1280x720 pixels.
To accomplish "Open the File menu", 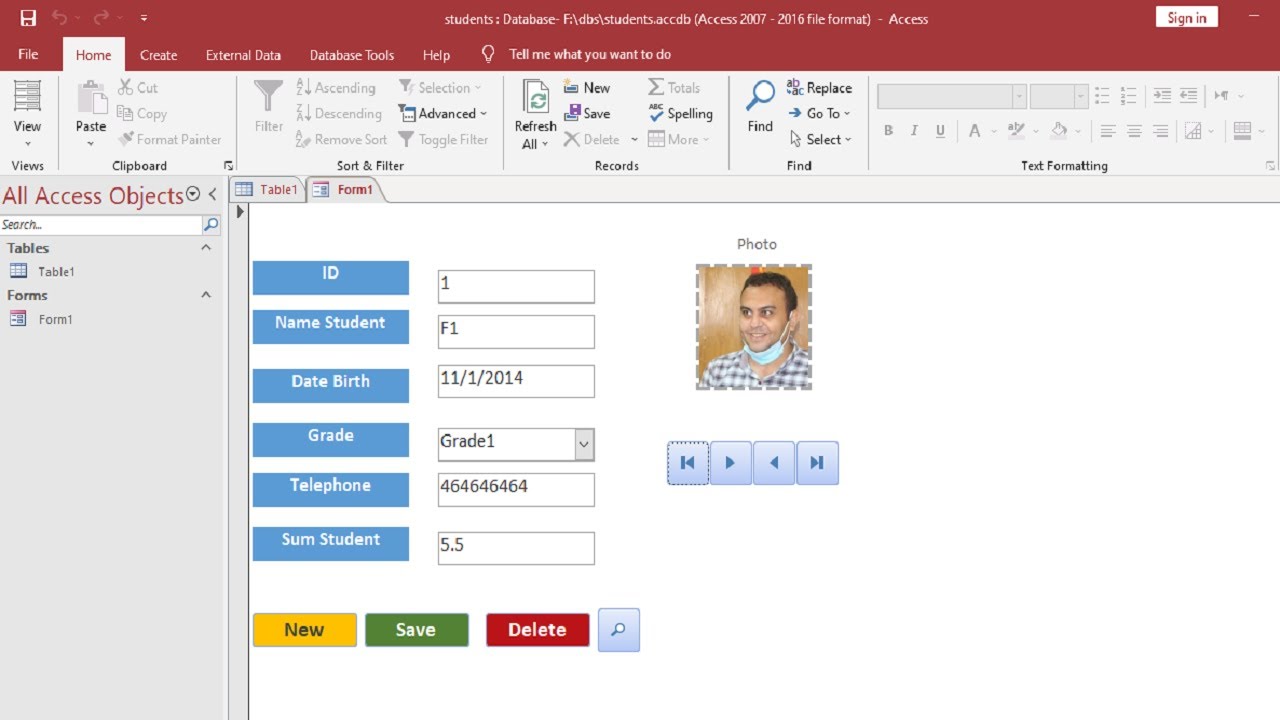I will pyautogui.click(x=28, y=54).
